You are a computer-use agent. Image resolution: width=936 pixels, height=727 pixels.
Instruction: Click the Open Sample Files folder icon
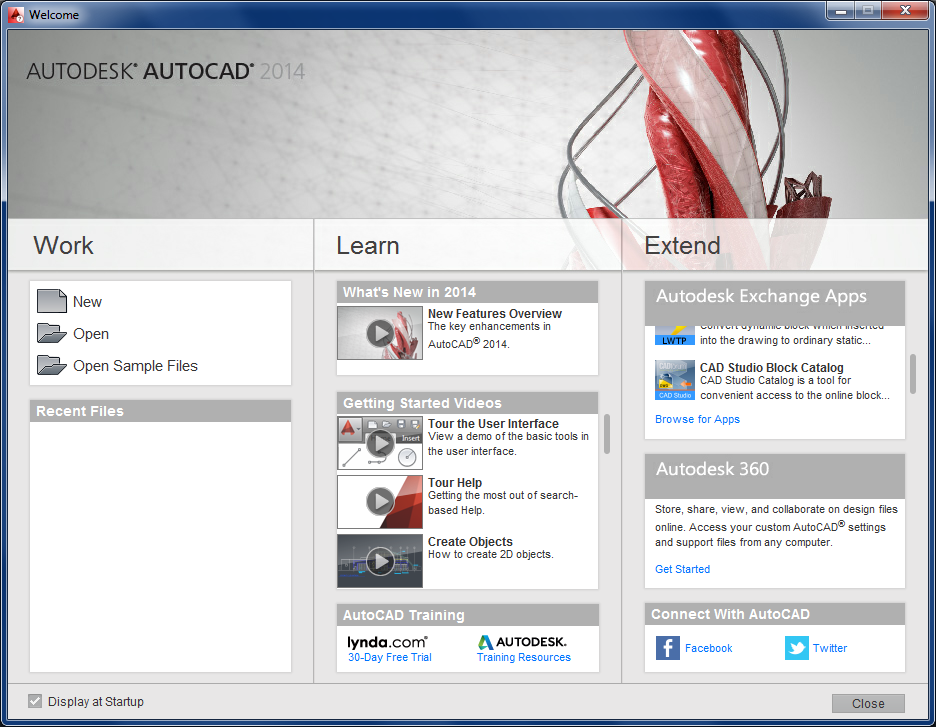(x=52, y=365)
